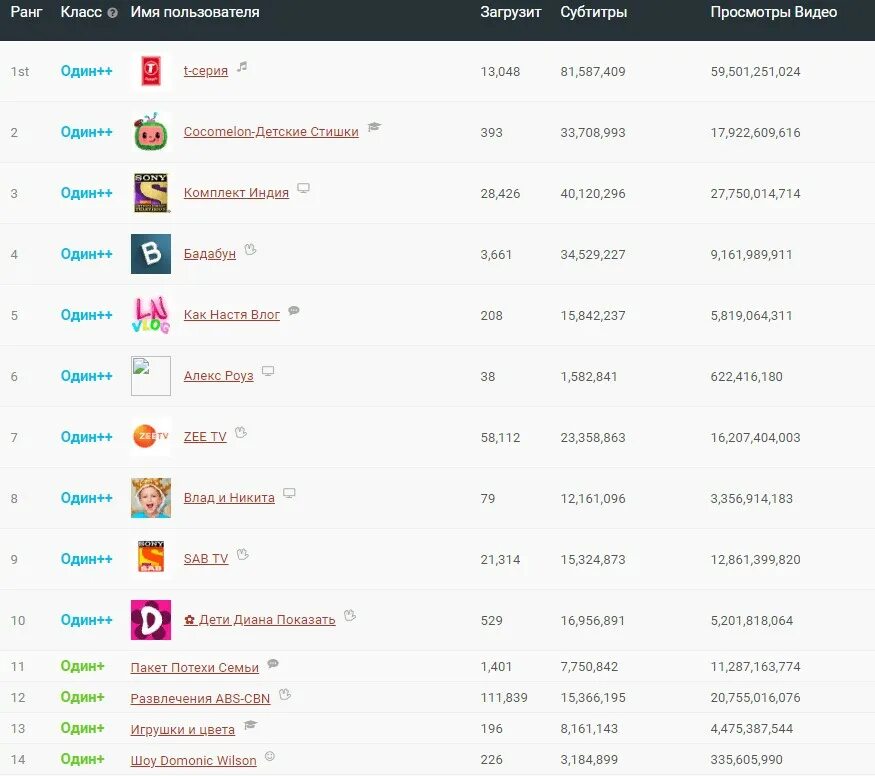Click the speech bubble icon next to Как Настя Влог
Viewport: 875px width, 776px height.
coord(294,311)
